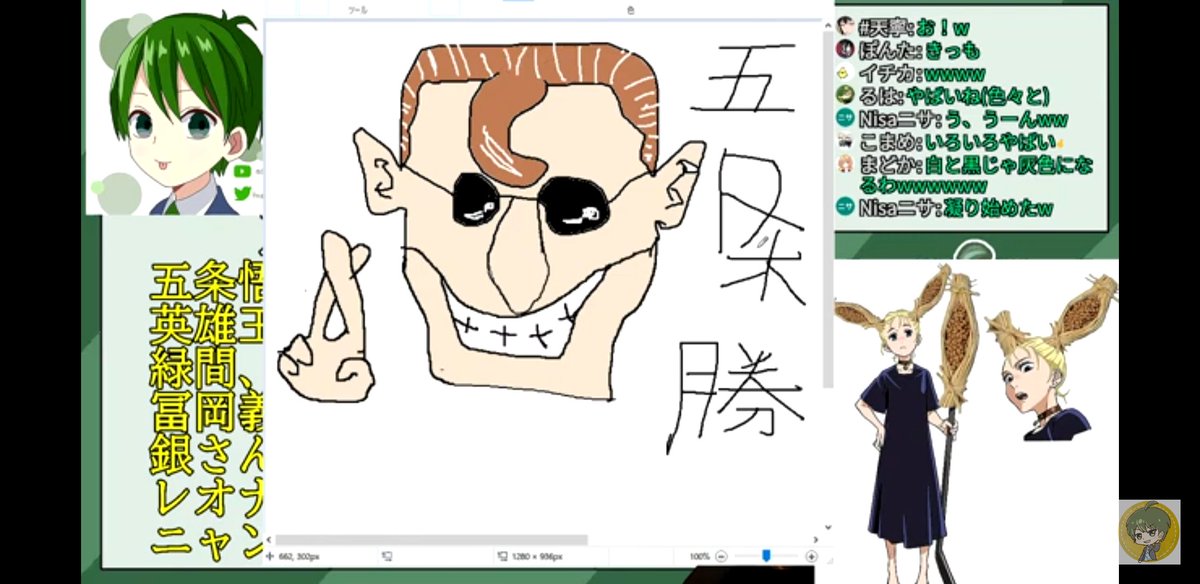This screenshot has width=1200, height=584.
Task: Click the イチカ chick avatar in chat
Action: pyautogui.click(x=846, y=73)
